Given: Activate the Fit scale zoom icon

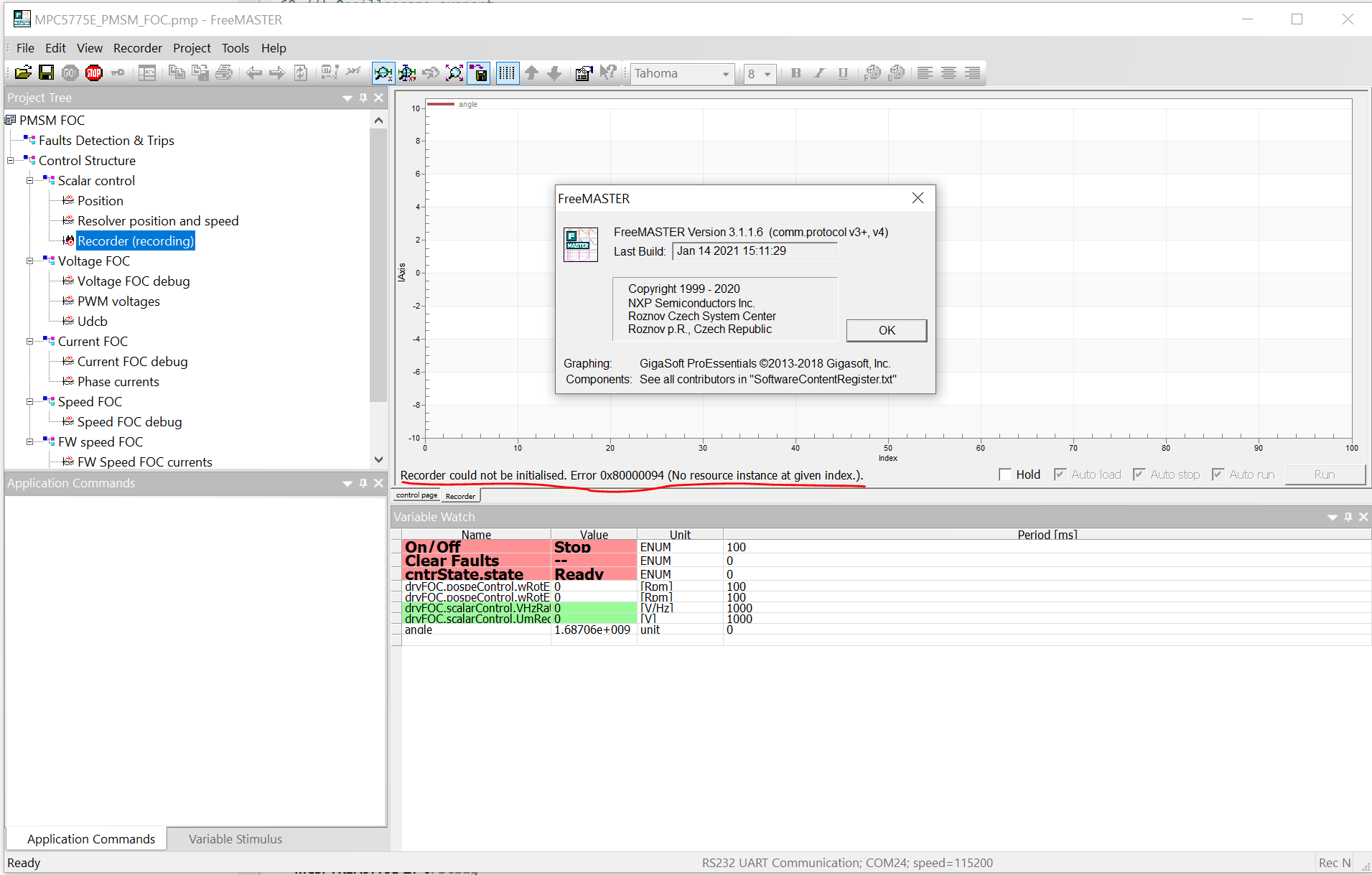Looking at the screenshot, I should click(454, 72).
